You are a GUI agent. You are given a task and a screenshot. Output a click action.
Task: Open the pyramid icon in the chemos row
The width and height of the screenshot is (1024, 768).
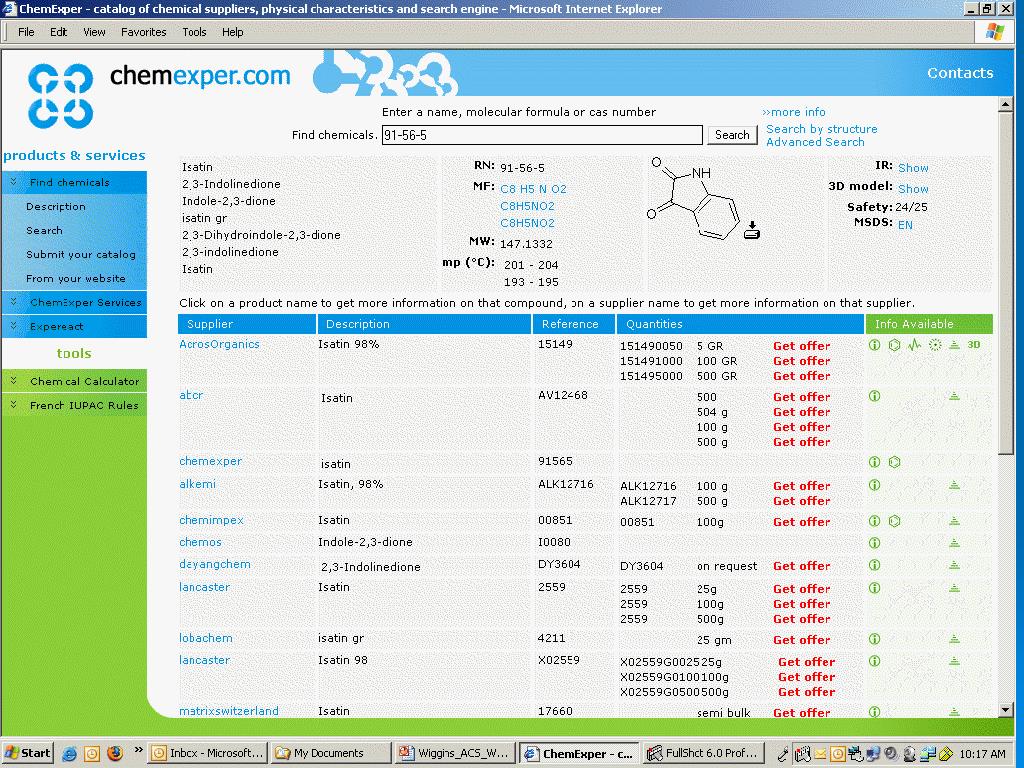pos(954,543)
